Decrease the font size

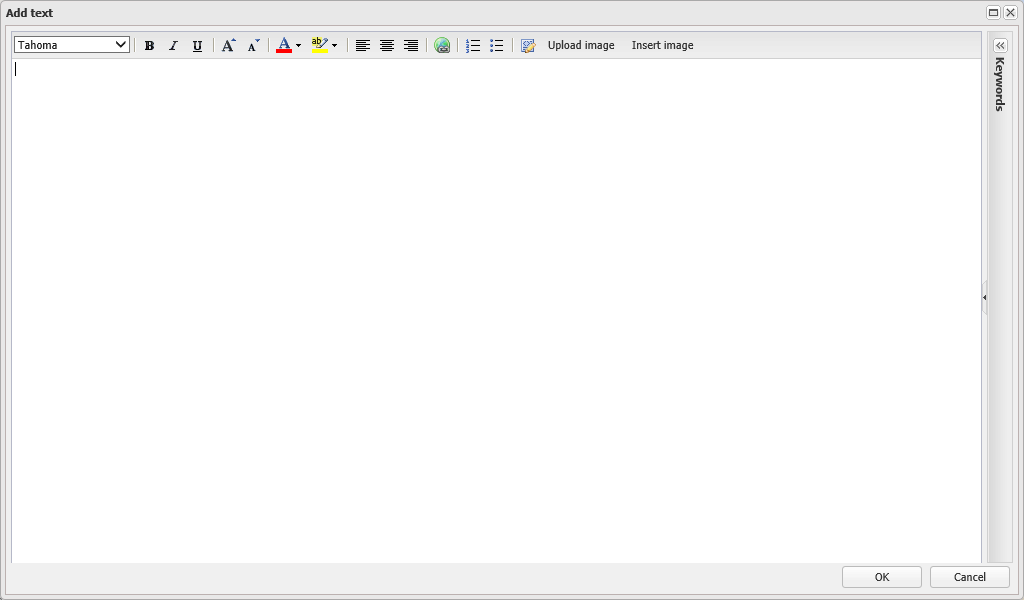pos(253,46)
